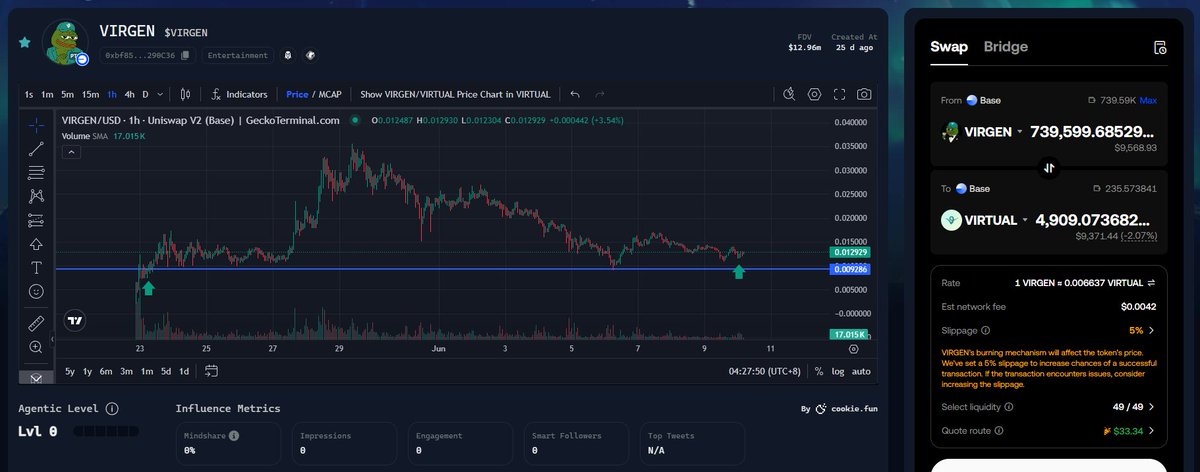The width and height of the screenshot is (1200, 472).
Task: Show Mindshare info tooltip
Action: [x=234, y=436]
